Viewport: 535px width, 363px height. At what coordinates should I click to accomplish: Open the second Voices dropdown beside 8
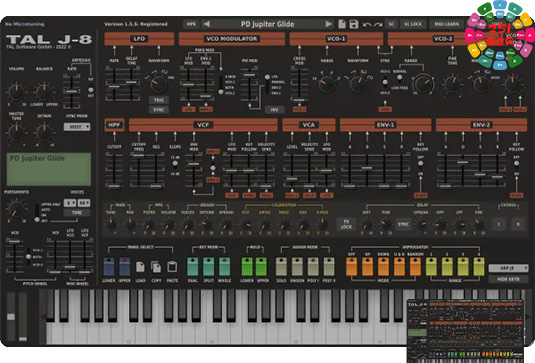click(x=84, y=203)
